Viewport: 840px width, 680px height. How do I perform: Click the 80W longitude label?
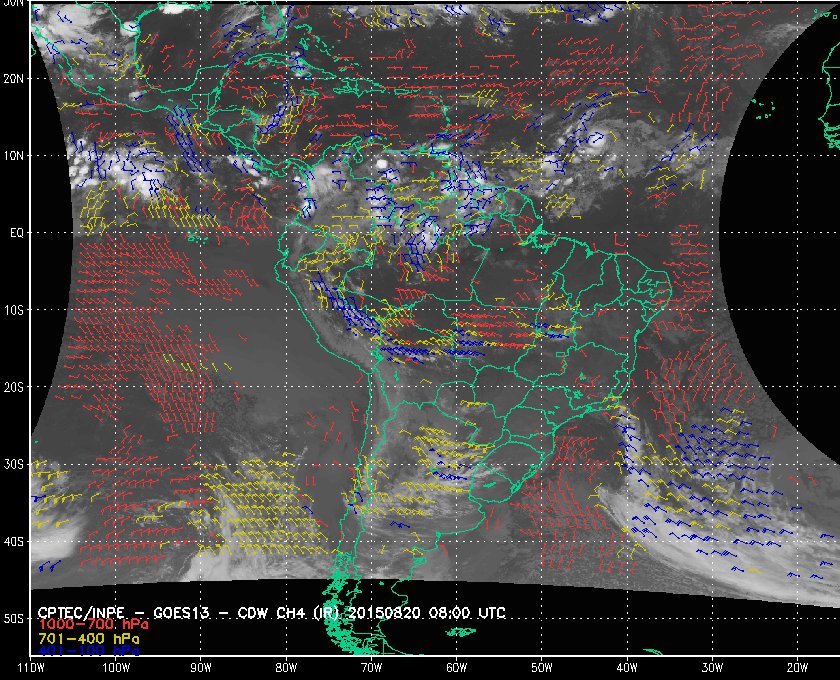[x=286, y=668]
